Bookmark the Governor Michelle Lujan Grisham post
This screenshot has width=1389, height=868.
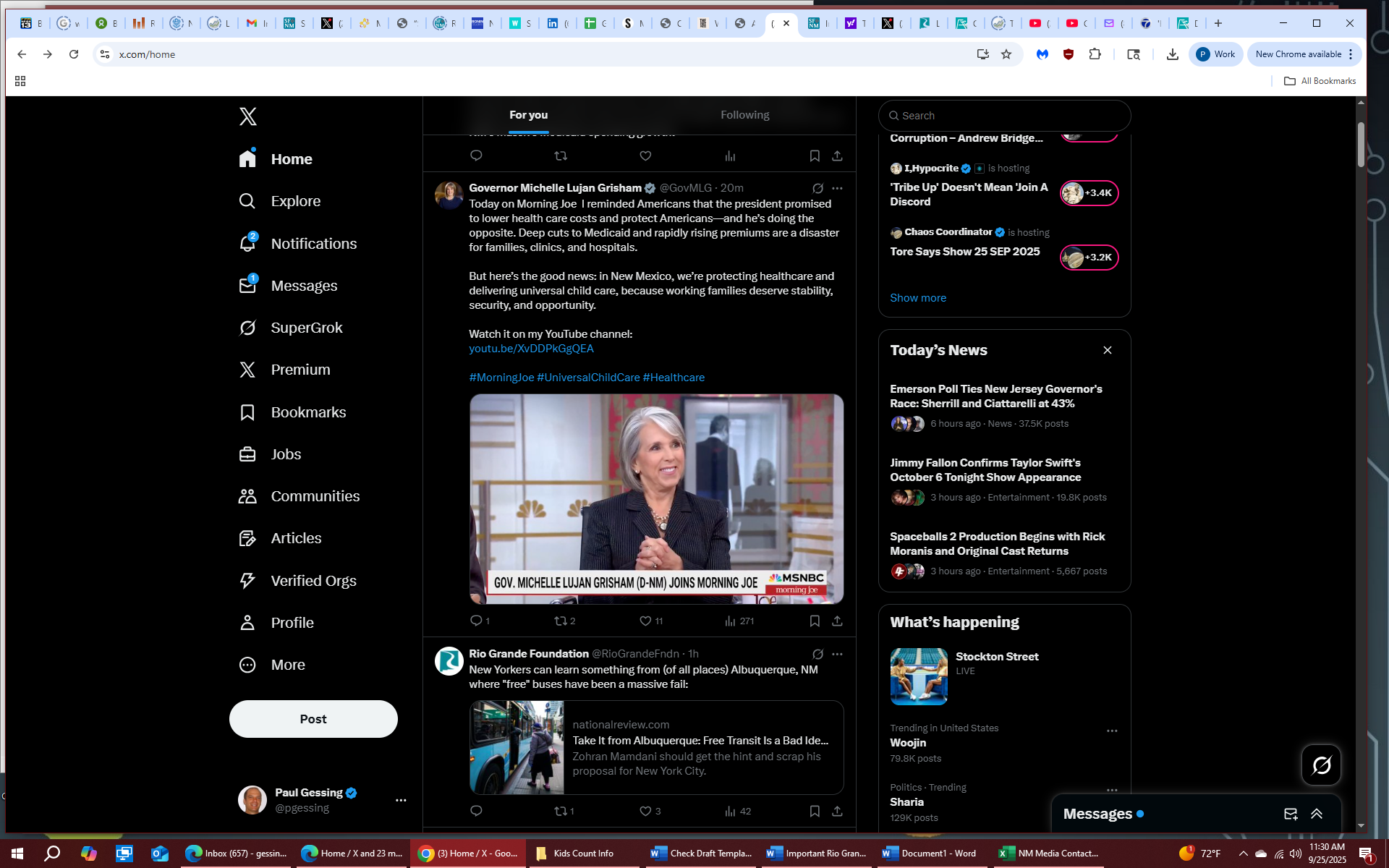[815, 621]
